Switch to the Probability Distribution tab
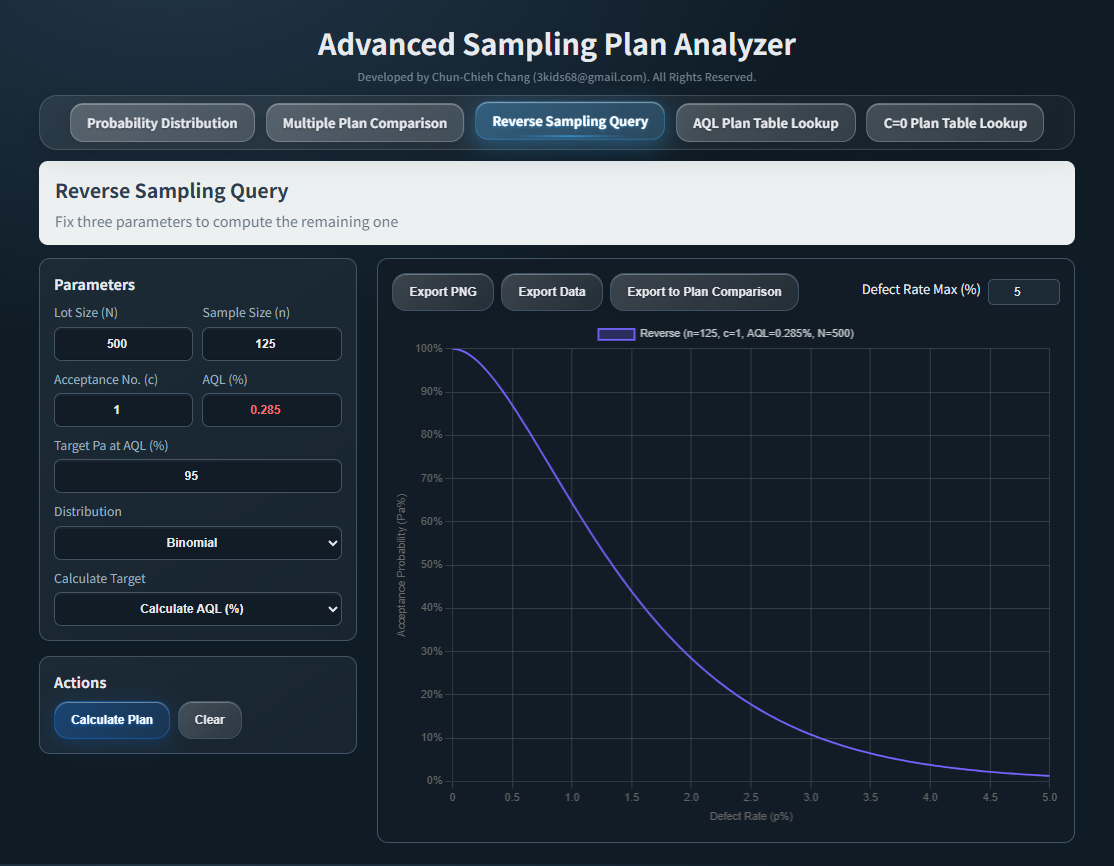 tap(161, 122)
